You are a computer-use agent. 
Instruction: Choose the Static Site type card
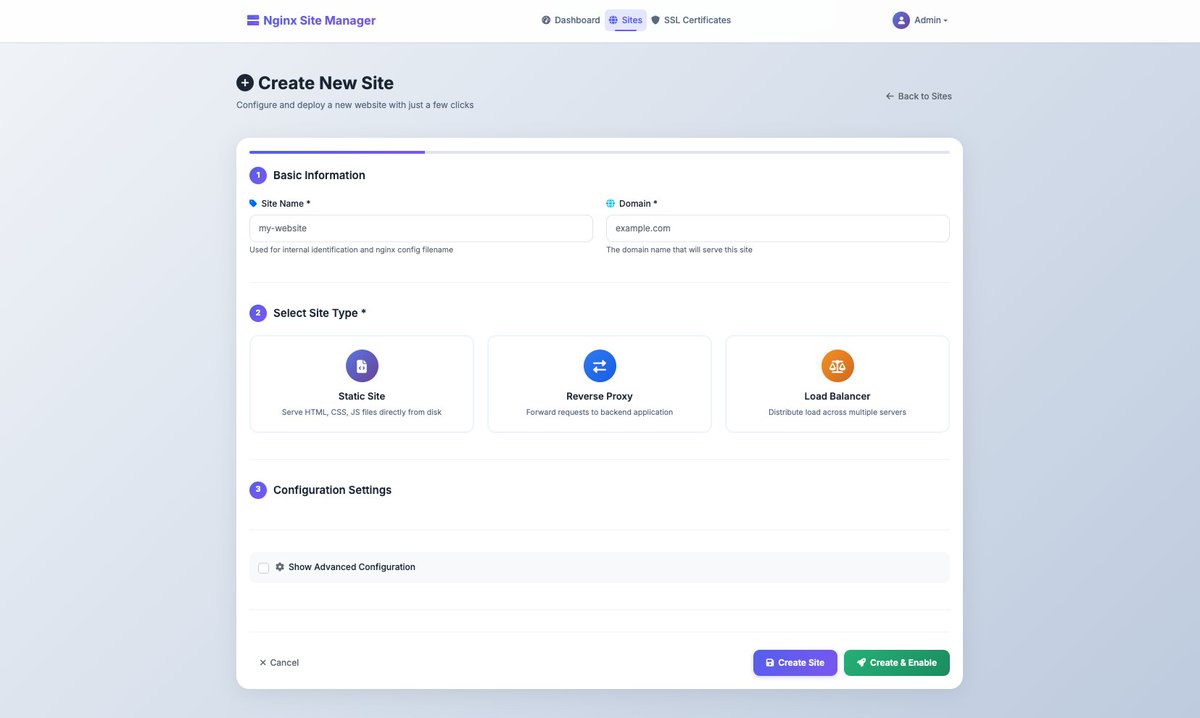point(362,384)
